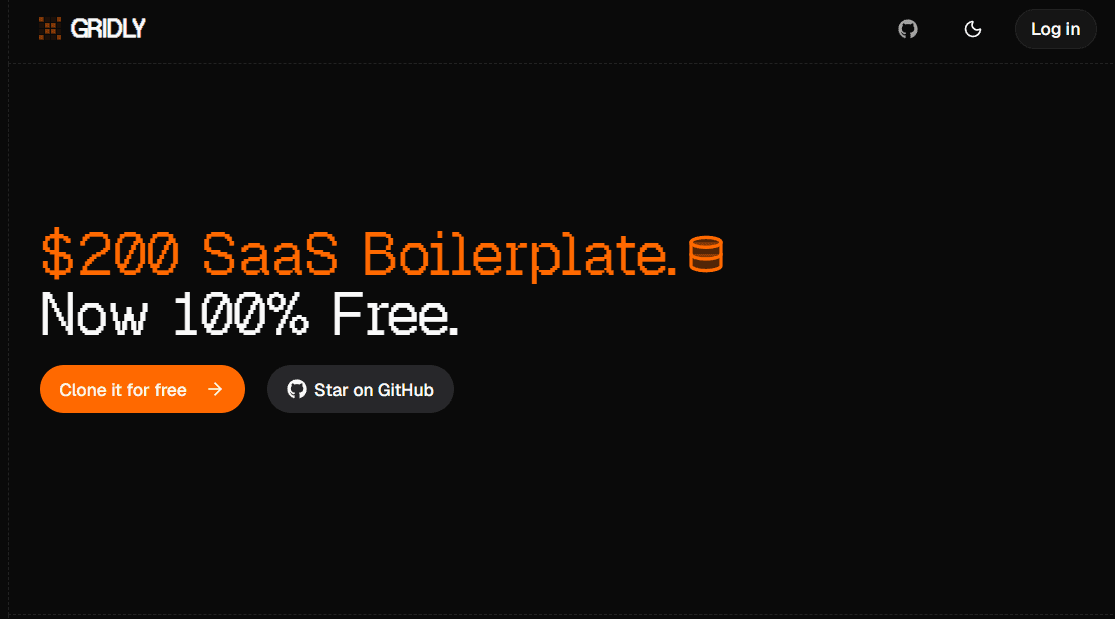Open the GitHub repository icon in header
This screenshot has width=1115, height=619.
coord(907,29)
